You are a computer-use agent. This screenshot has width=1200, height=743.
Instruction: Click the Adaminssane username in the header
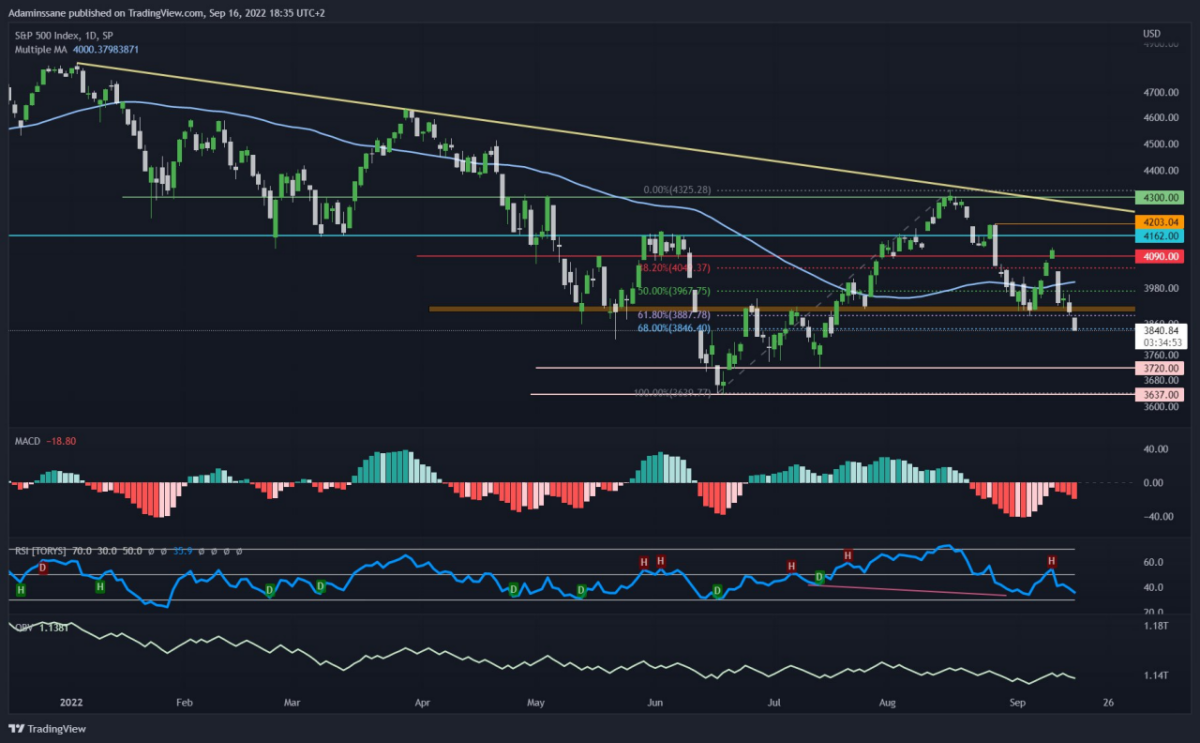coord(35,13)
